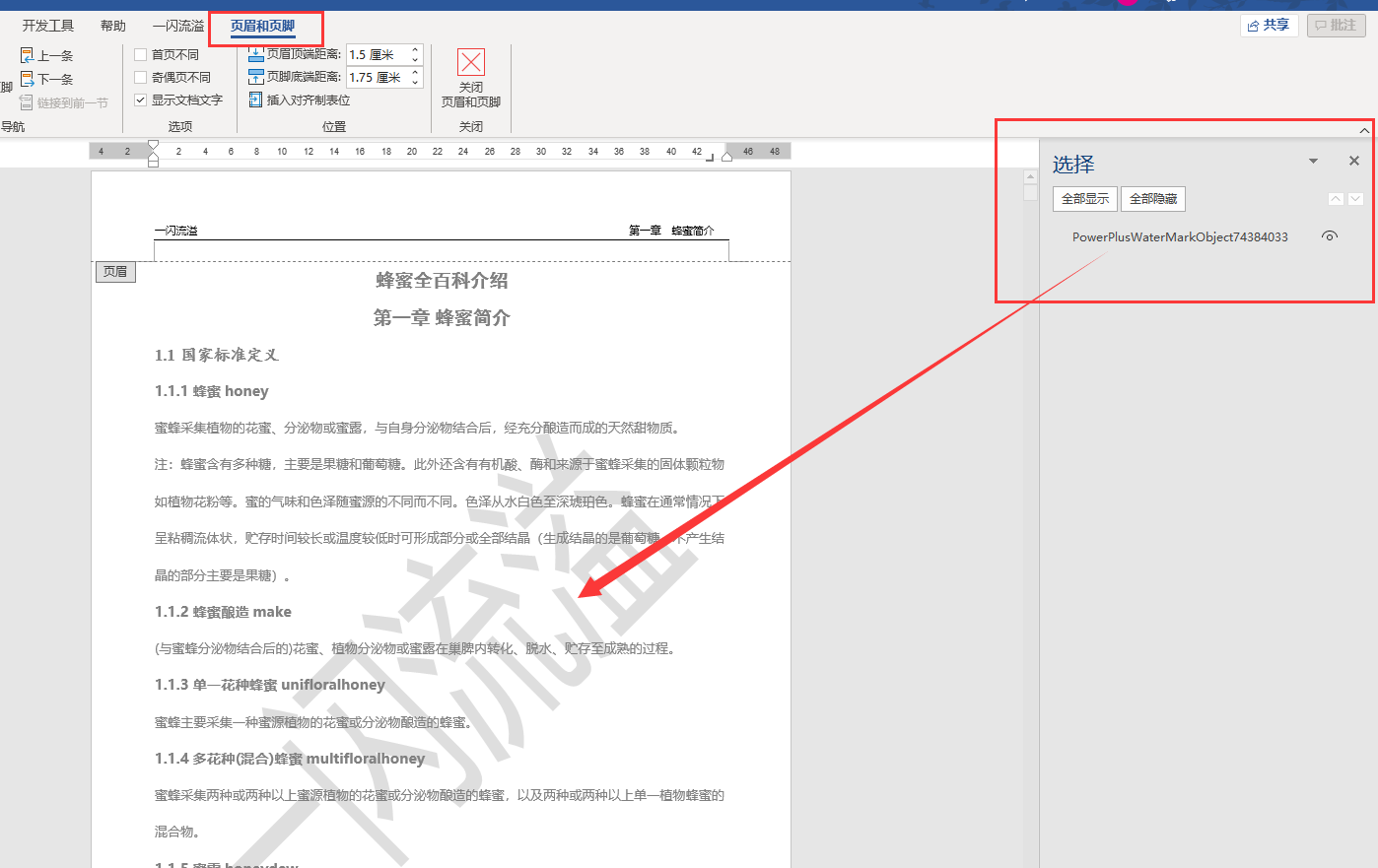Uncheck the 显示文档文字 checkbox

pos(141,100)
